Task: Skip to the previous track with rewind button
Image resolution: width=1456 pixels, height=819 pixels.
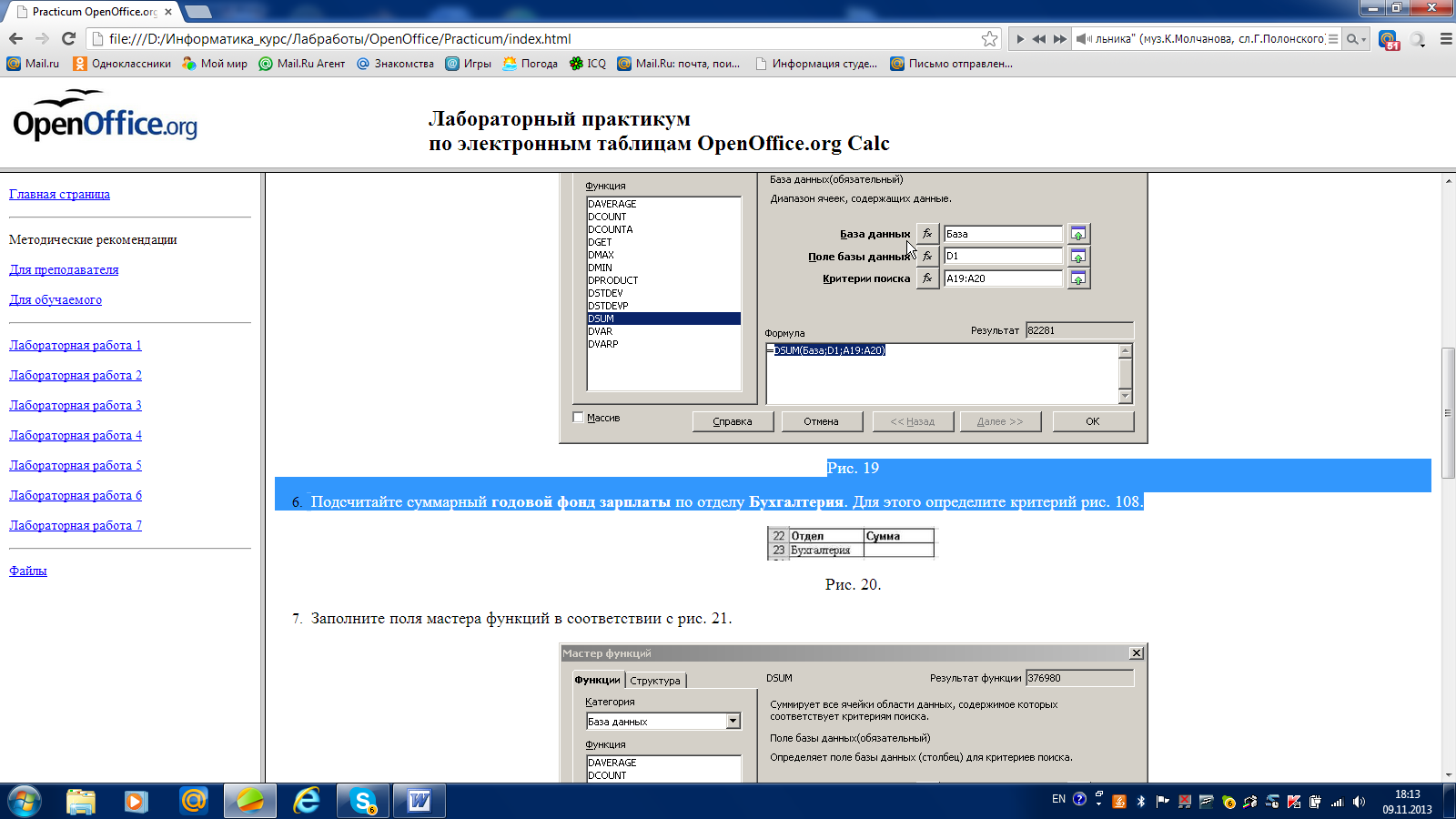Action: click(1039, 39)
